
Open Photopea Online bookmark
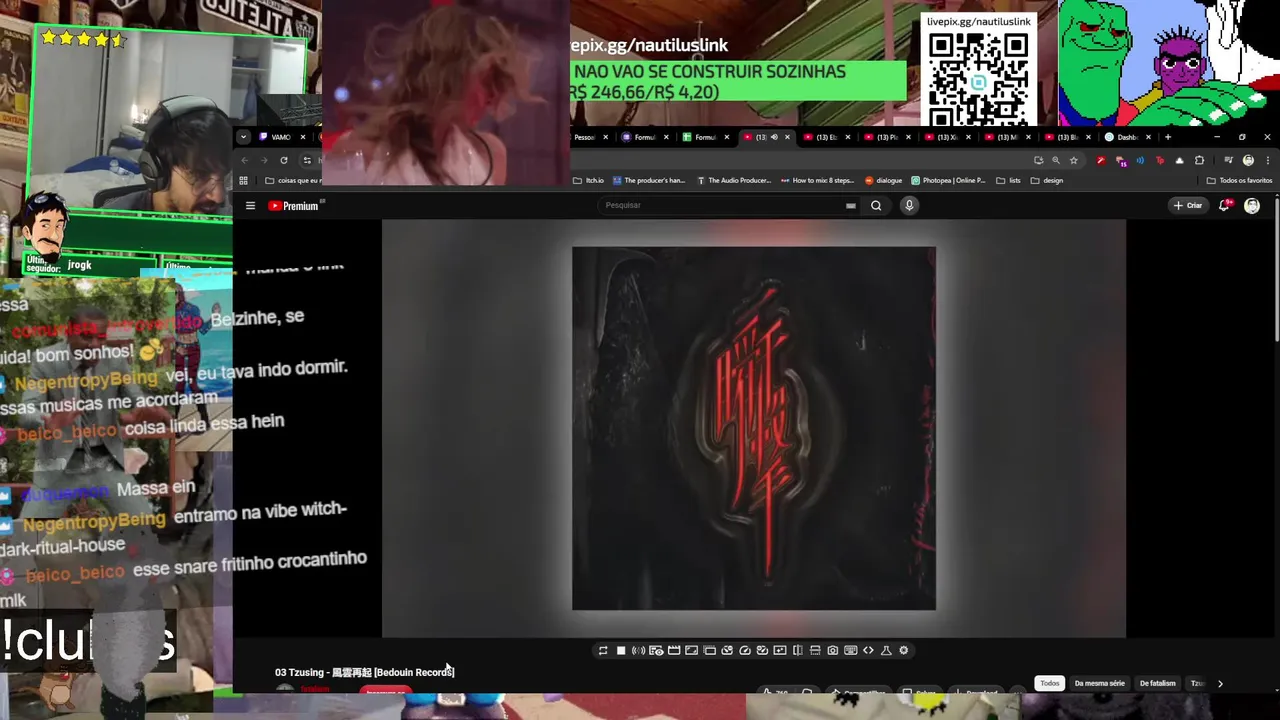pyautogui.click(x=948, y=181)
